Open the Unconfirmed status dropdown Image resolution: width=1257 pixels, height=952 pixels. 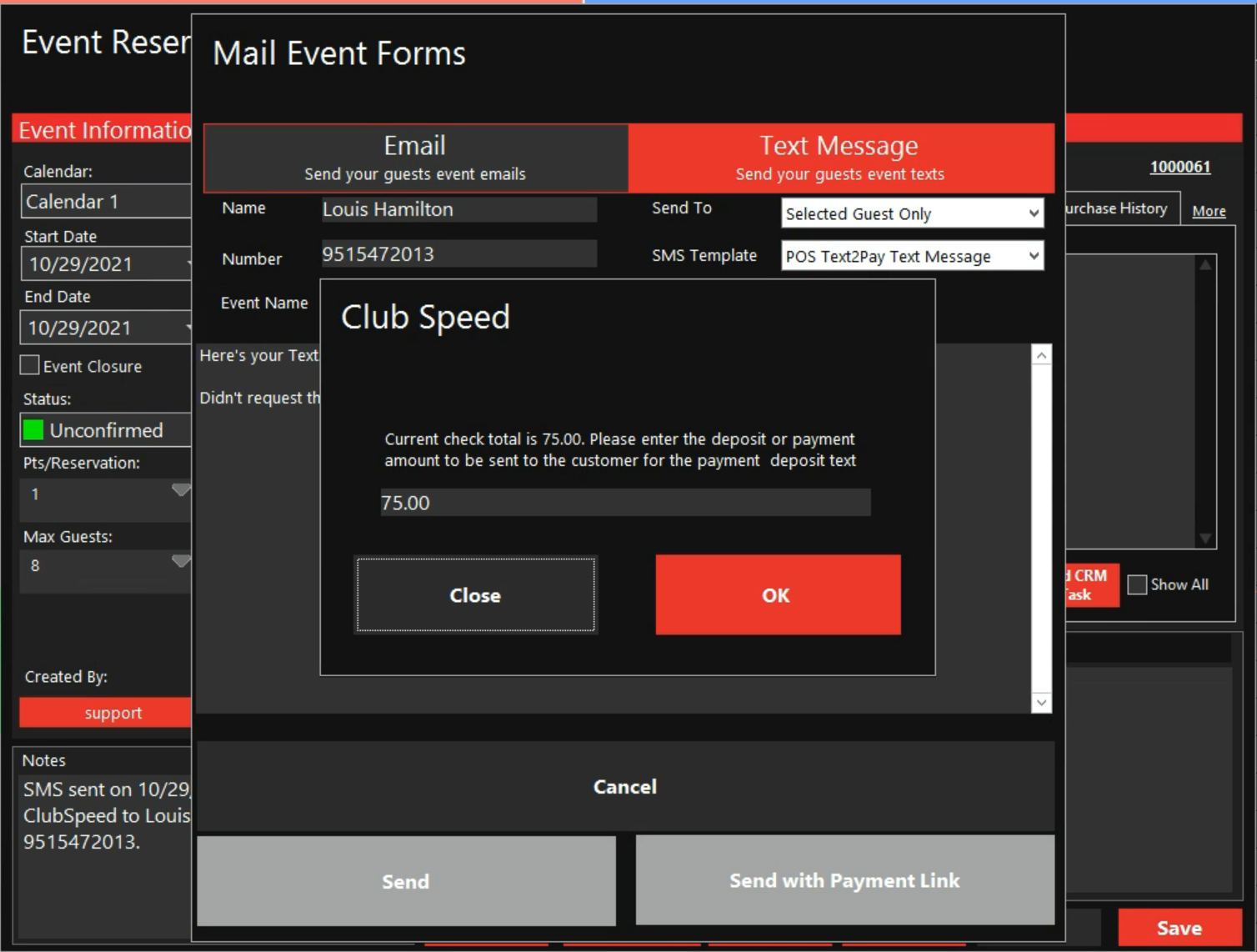106,430
